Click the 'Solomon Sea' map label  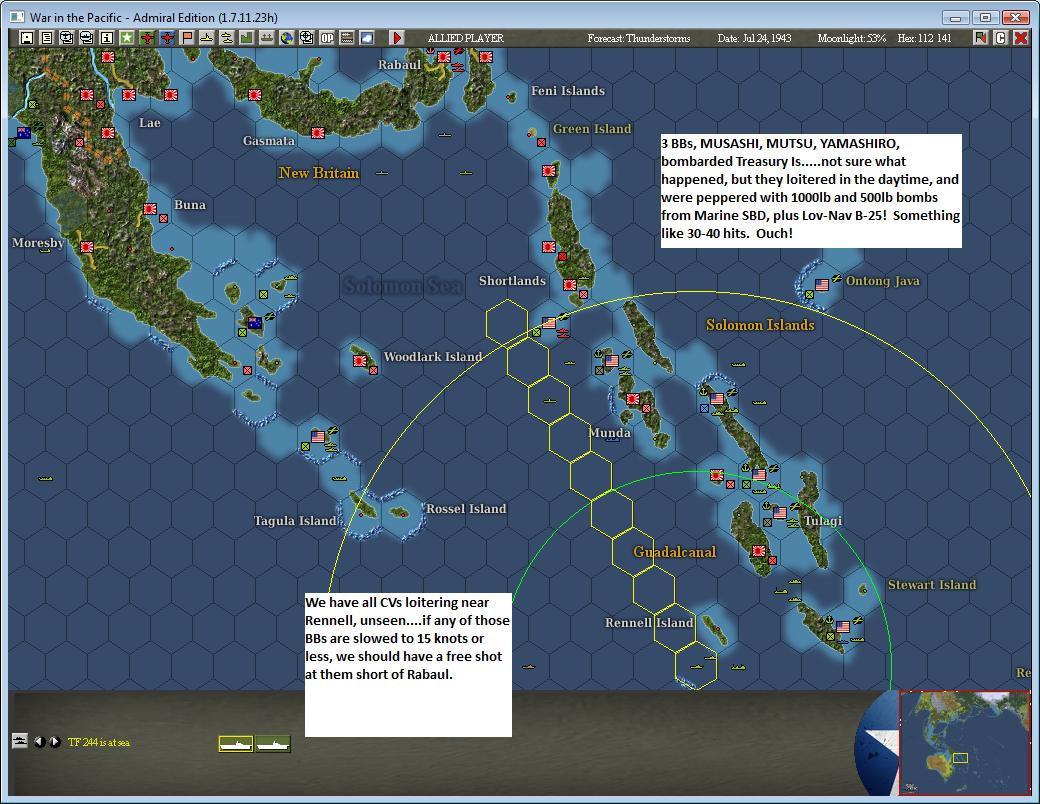click(403, 286)
